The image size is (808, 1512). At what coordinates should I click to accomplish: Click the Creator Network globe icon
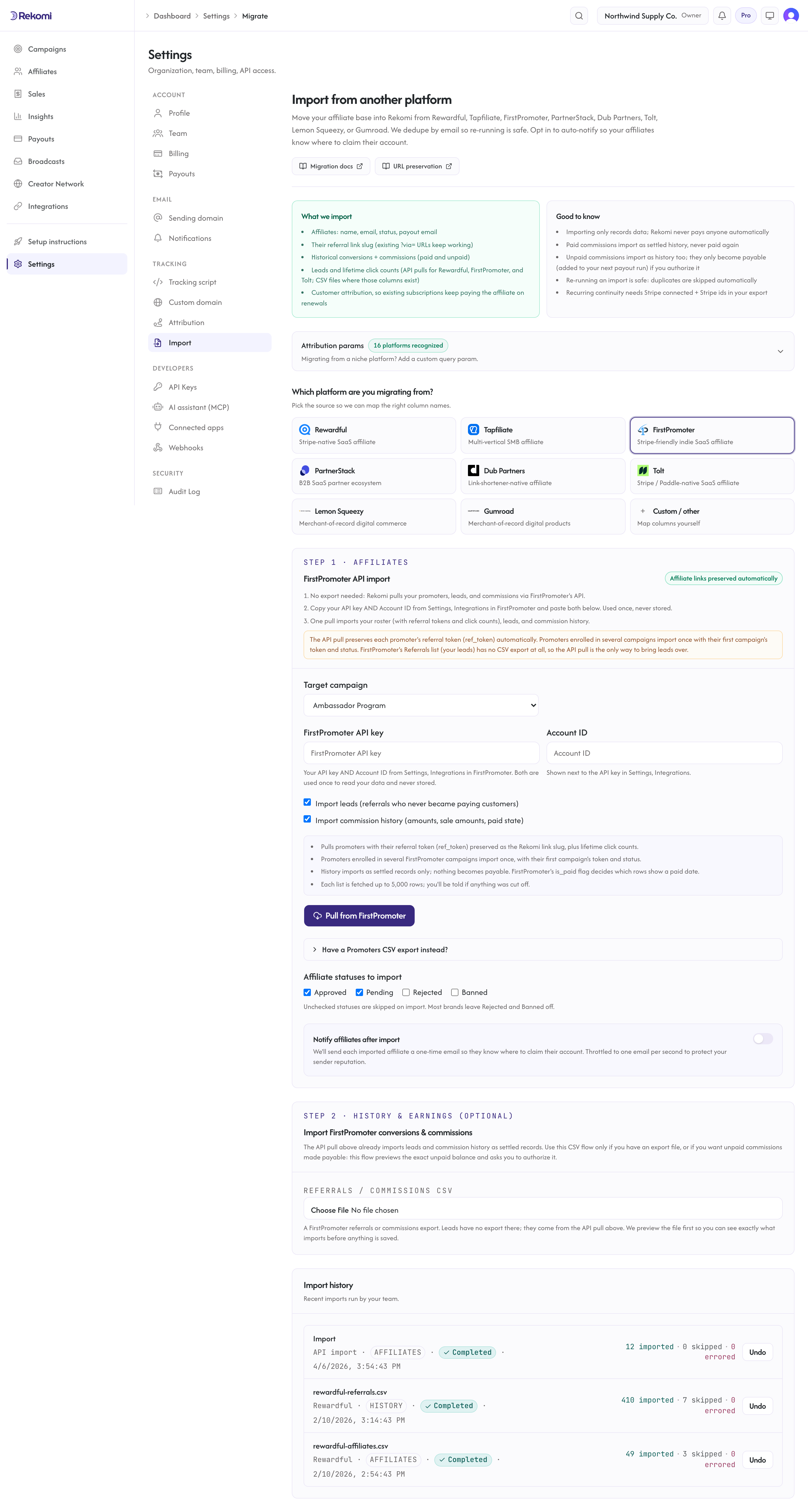click(x=18, y=184)
